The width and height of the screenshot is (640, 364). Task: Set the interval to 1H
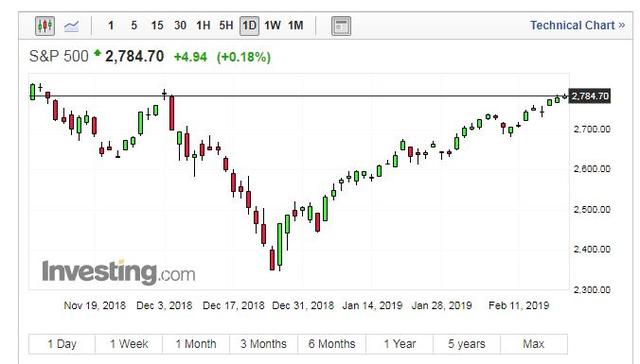click(x=203, y=26)
